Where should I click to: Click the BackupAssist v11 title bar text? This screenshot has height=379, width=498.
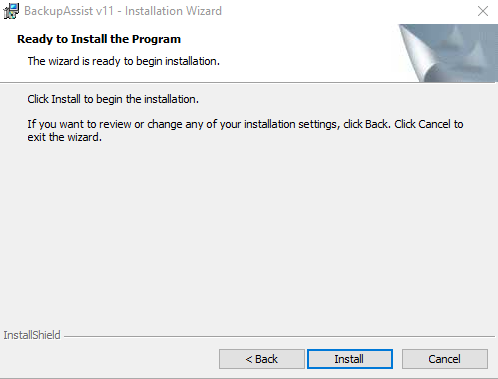123,11
